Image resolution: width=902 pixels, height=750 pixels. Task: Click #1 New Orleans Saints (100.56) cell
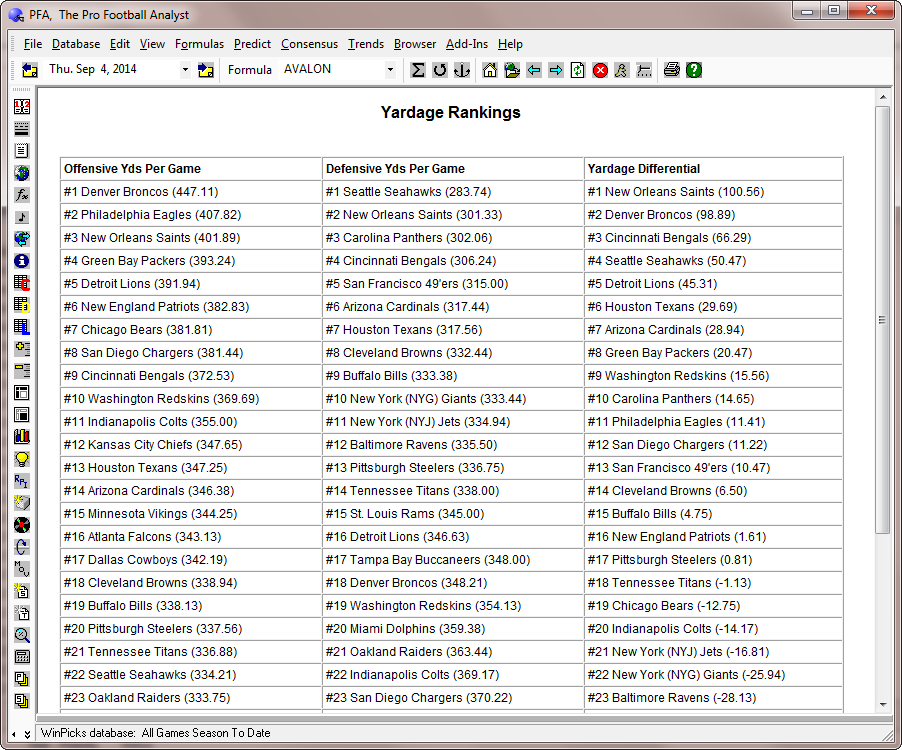pos(713,192)
